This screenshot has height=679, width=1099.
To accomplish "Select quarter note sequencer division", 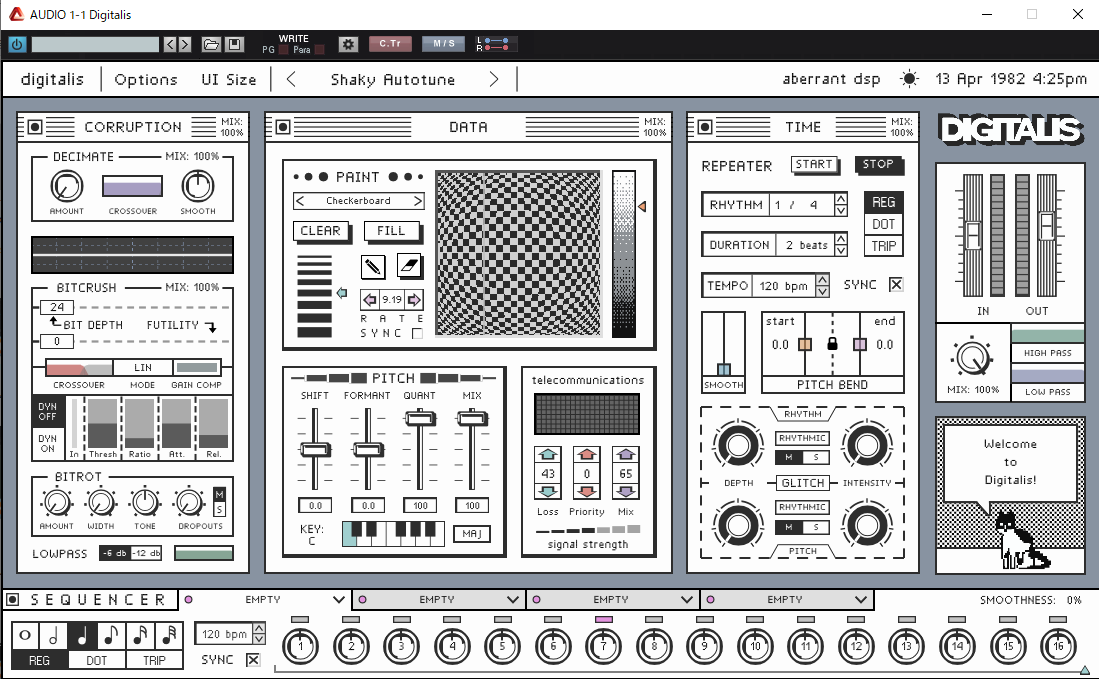I will coord(82,636).
